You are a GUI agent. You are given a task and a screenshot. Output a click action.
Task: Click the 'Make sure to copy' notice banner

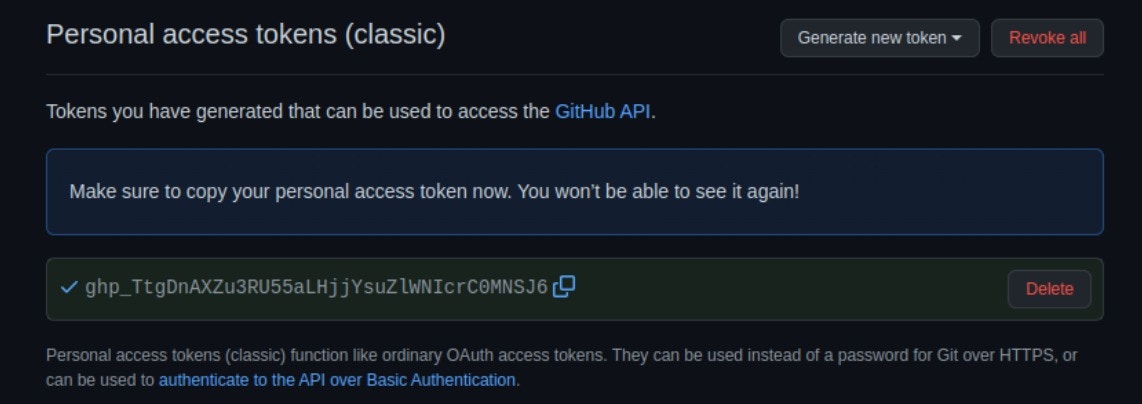click(x=575, y=192)
